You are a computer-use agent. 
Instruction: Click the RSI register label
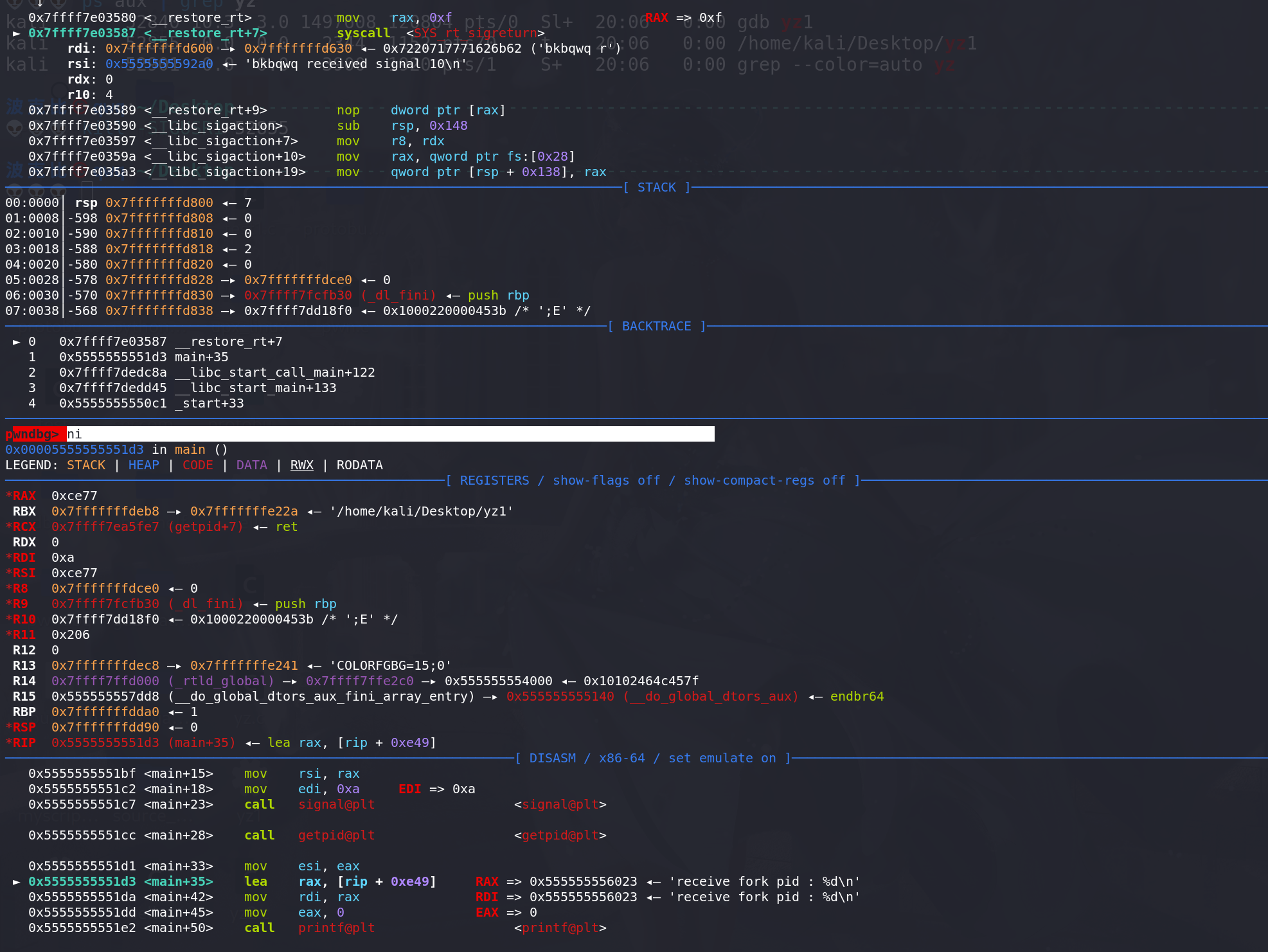pyautogui.click(x=24, y=573)
